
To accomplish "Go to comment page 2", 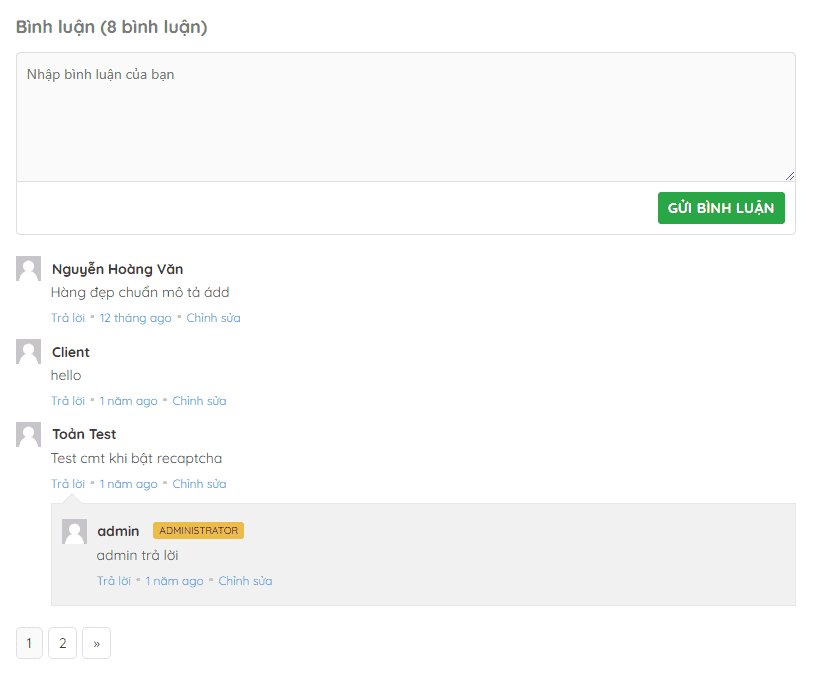I will click(62, 643).
